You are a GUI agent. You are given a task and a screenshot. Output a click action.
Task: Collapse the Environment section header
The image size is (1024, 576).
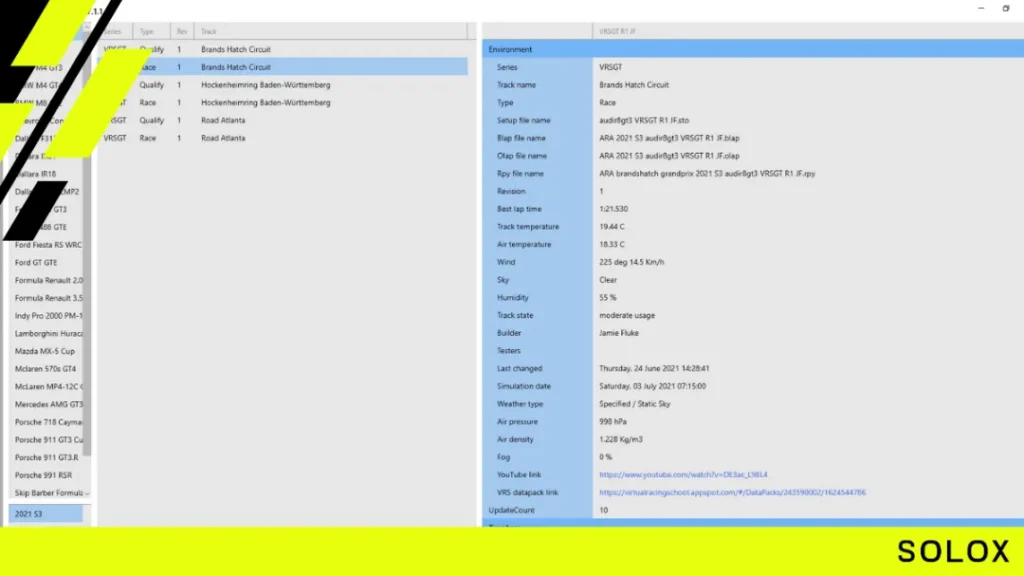753,49
